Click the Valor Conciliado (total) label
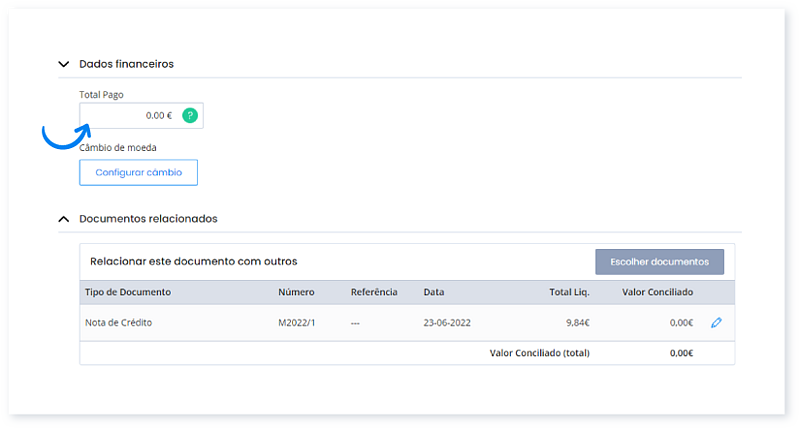Viewport: 800px width, 429px height. pyautogui.click(x=539, y=353)
